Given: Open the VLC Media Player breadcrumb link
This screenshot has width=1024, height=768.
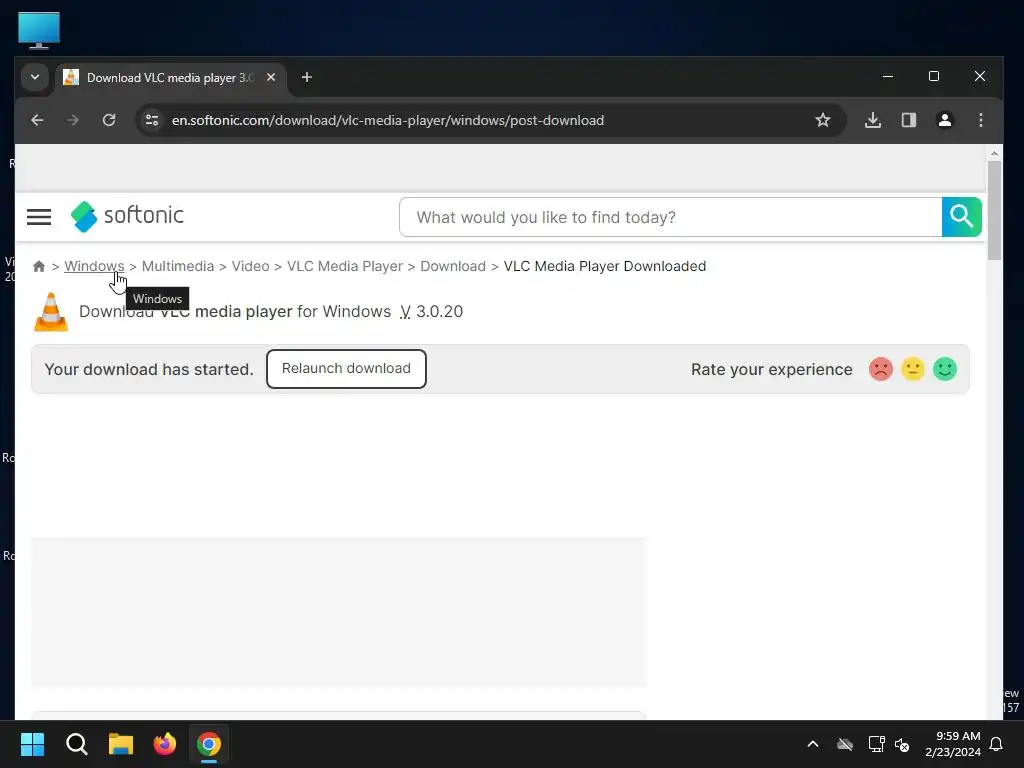Looking at the screenshot, I should (x=345, y=266).
